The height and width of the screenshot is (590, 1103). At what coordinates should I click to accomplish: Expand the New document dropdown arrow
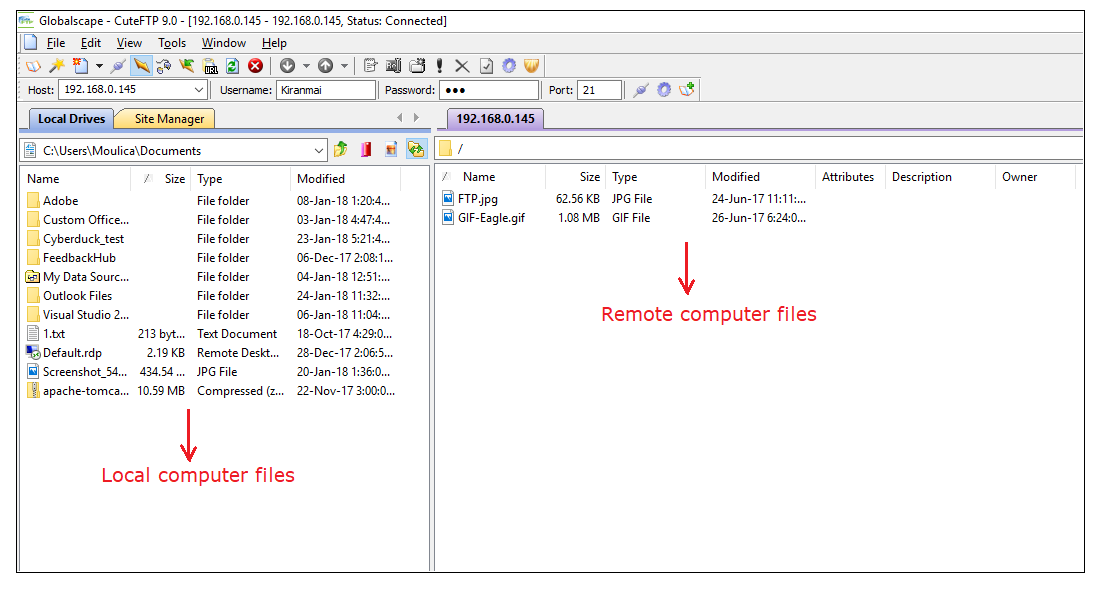click(99, 66)
